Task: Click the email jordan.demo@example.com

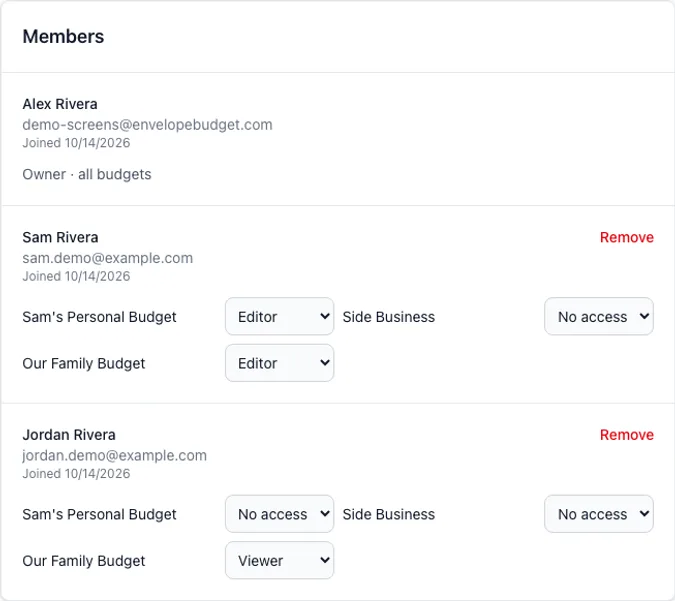Action: pyautogui.click(x=115, y=455)
